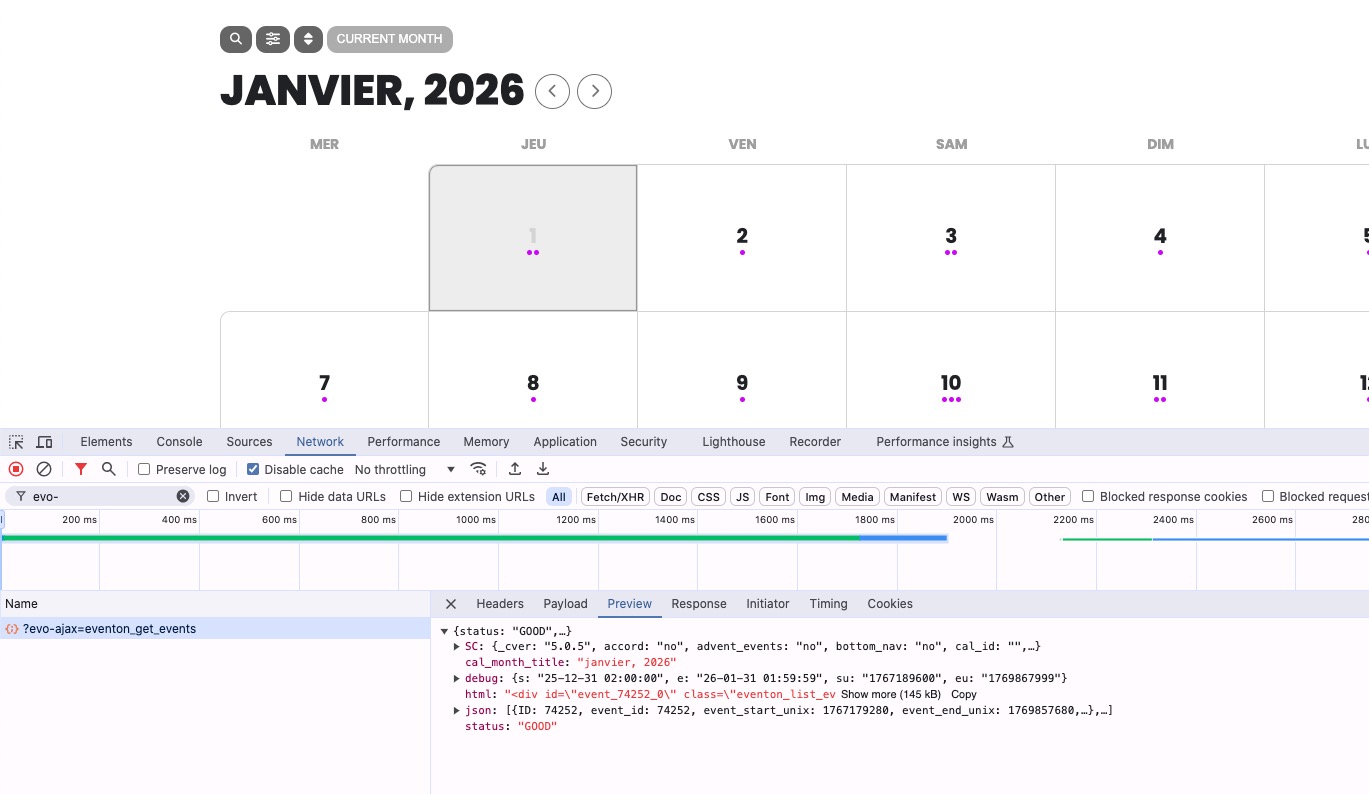The image size is (1369, 794).
Task: Stop recording network log
Action: pos(16,469)
